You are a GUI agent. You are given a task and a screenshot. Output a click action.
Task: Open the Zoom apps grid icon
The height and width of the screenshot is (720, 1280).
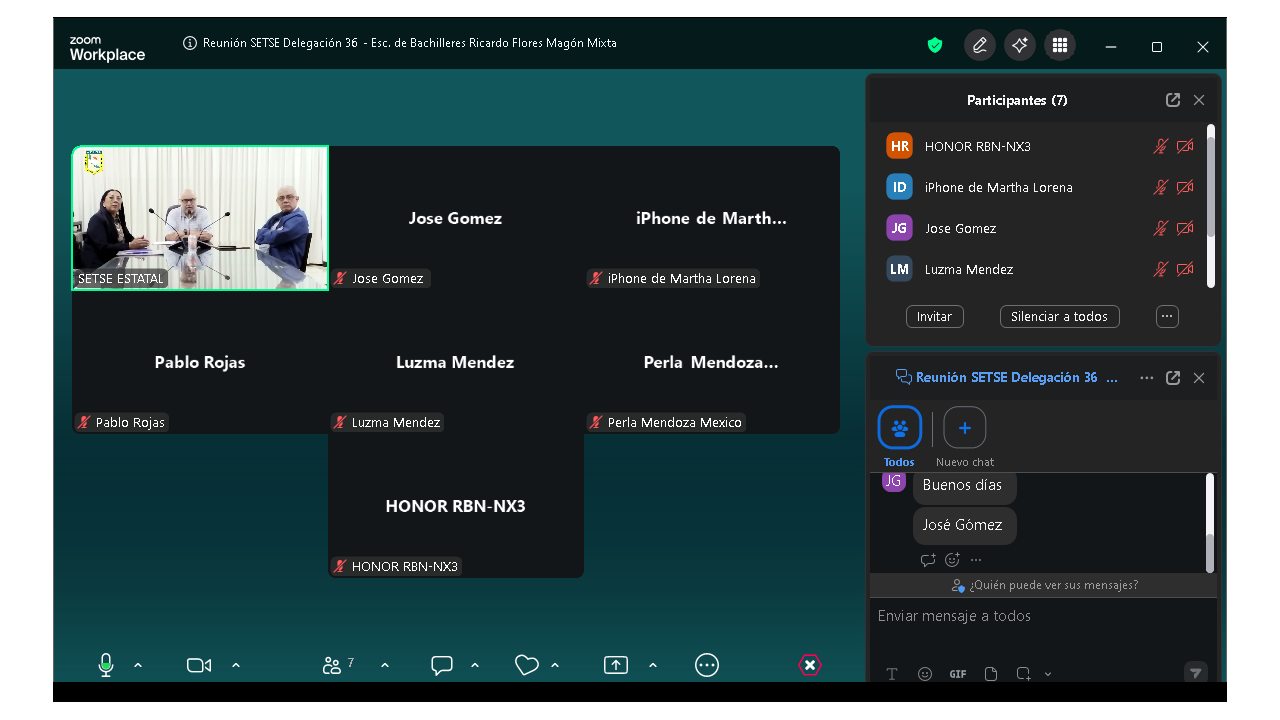click(1060, 45)
